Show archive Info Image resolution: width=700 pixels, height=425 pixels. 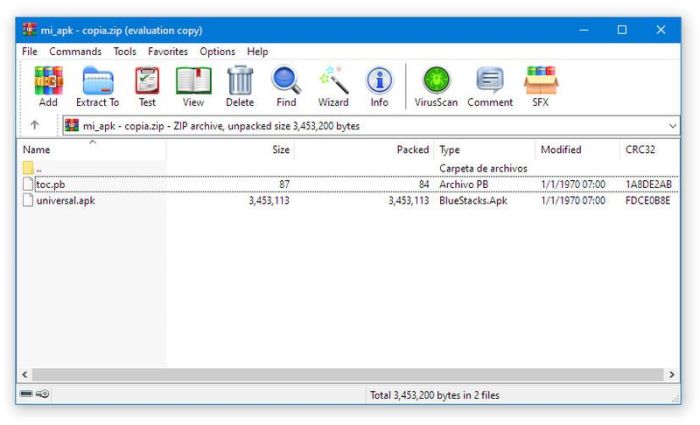[379, 86]
